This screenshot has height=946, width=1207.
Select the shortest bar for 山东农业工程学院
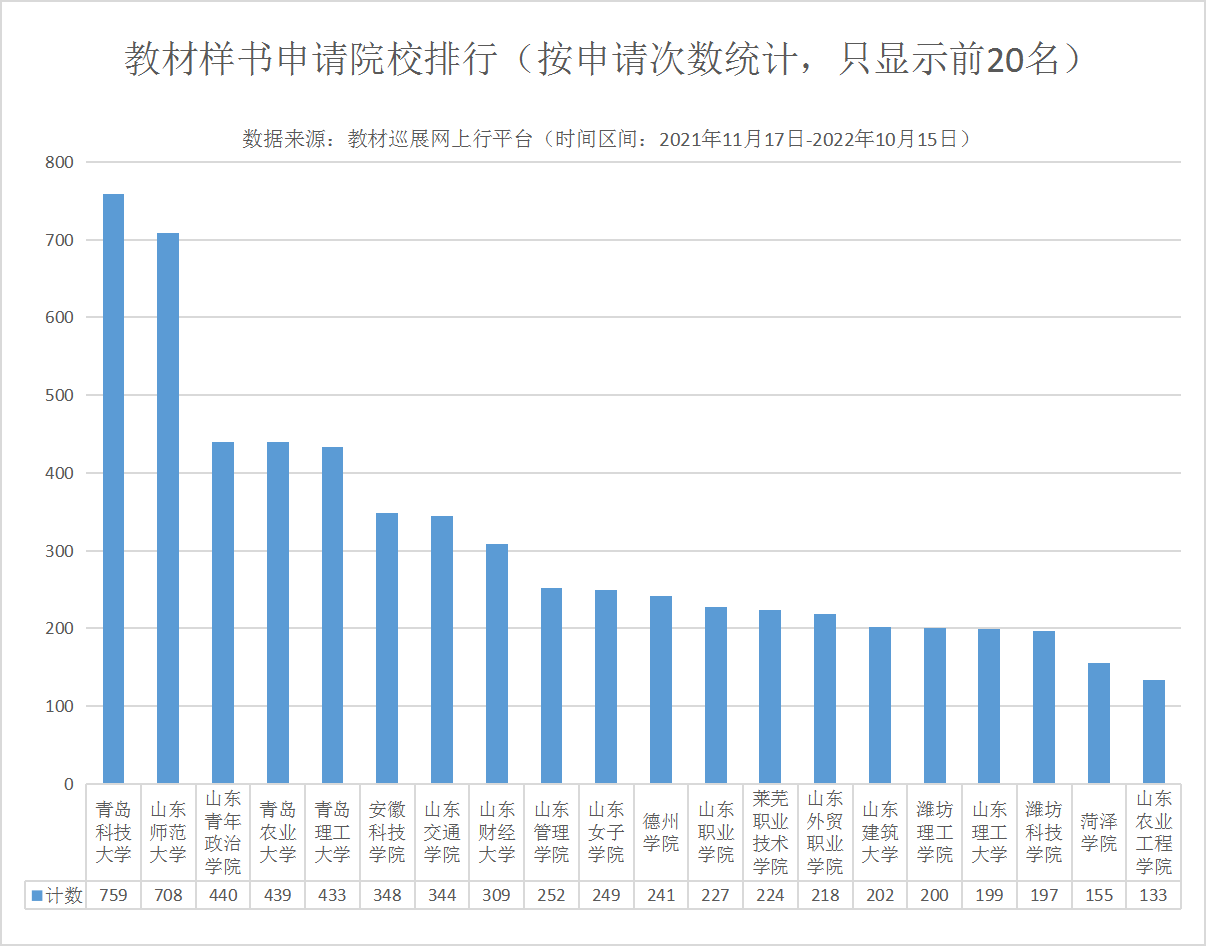coord(1153,732)
